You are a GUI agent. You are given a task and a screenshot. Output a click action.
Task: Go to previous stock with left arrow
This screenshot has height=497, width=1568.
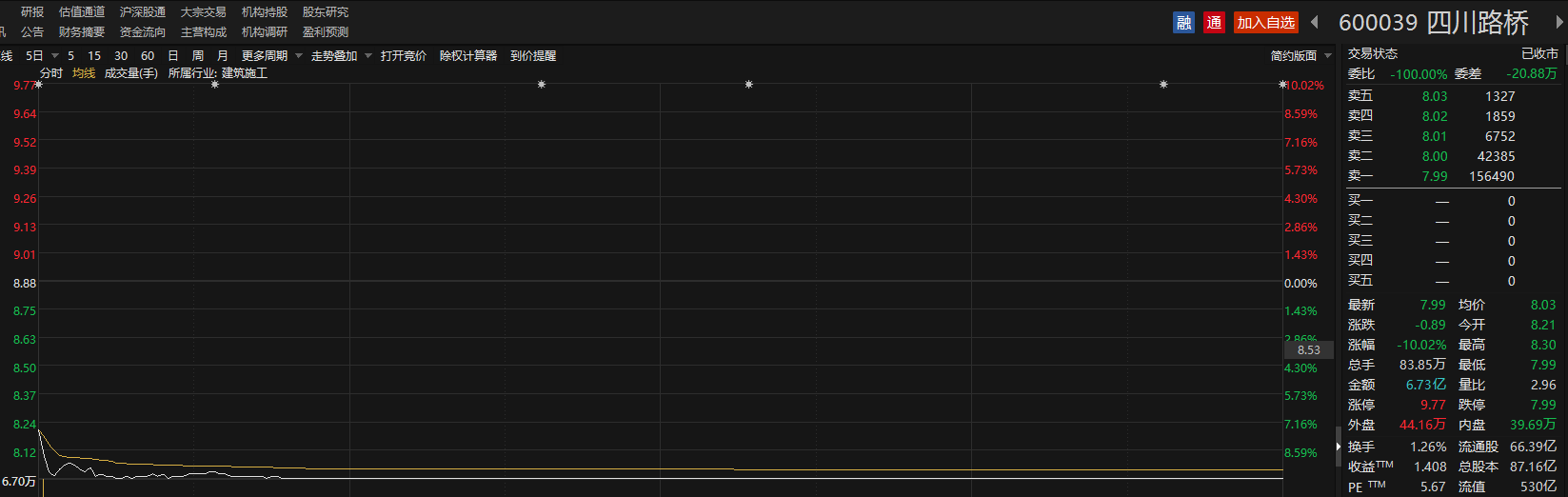pos(1315,22)
